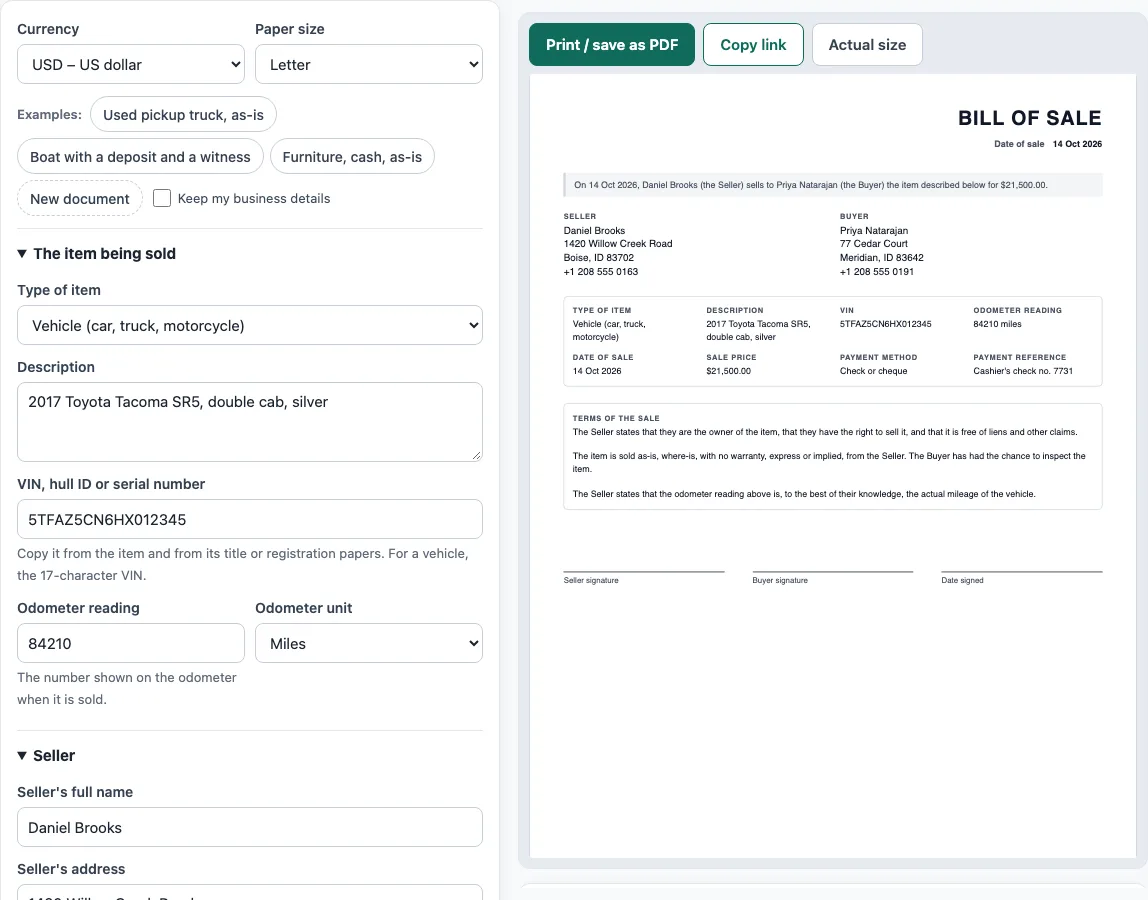Load the 'Used pickup truck, as-is' example
Screen dimensions: 1148x900
(183, 115)
